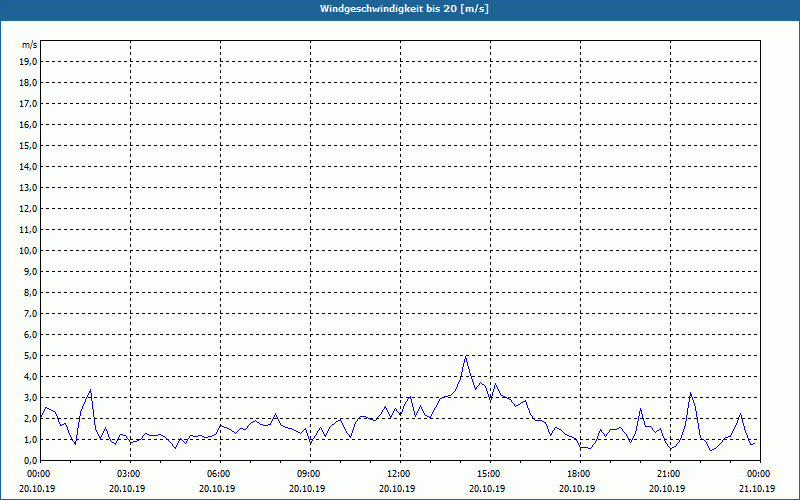Viewport: 800px width, 500px height.
Task: Pick the '15,0' y-axis label
Action: click(x=29, y=145)
